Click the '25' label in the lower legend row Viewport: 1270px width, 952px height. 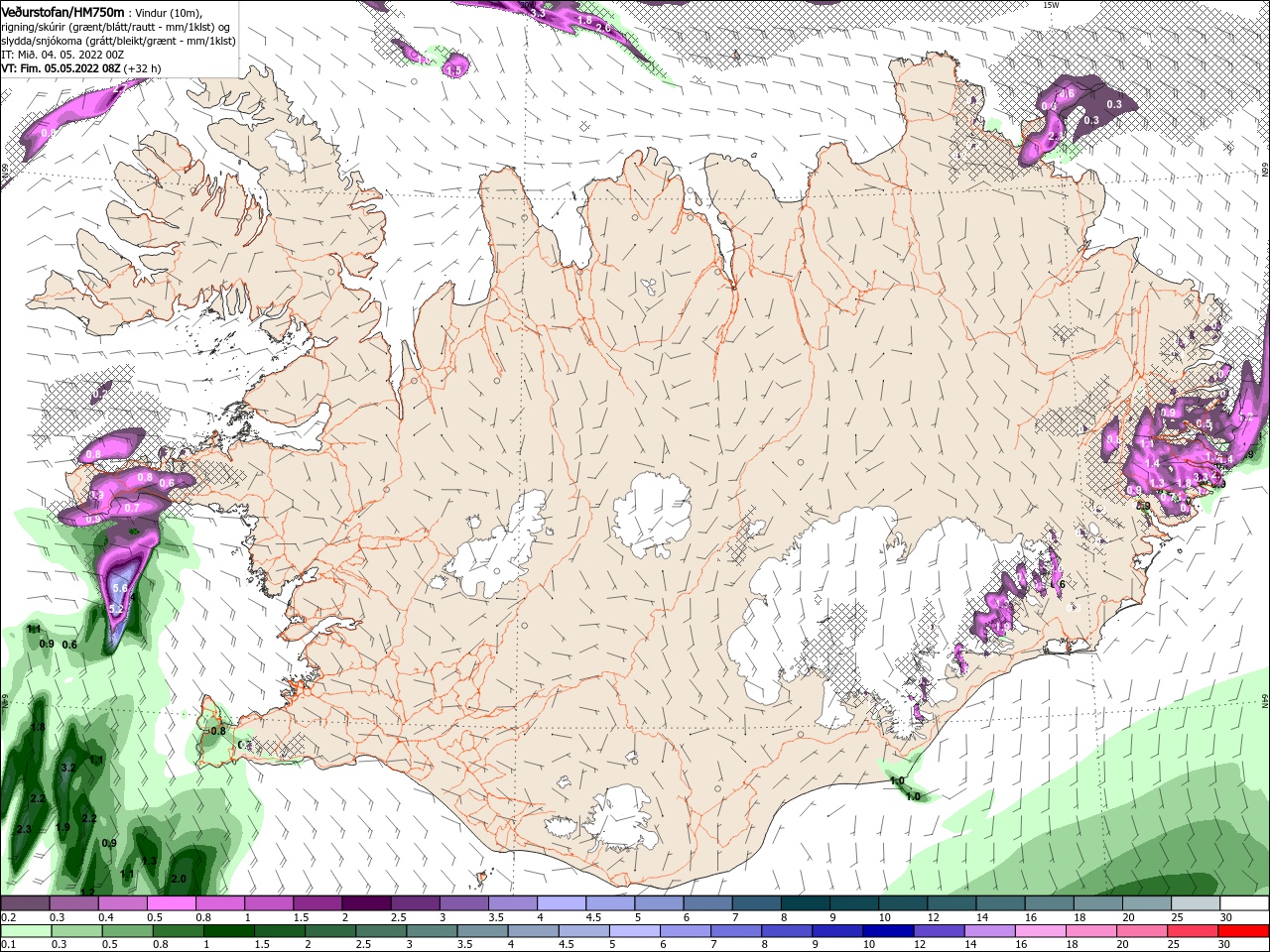tap(1174, 944)
